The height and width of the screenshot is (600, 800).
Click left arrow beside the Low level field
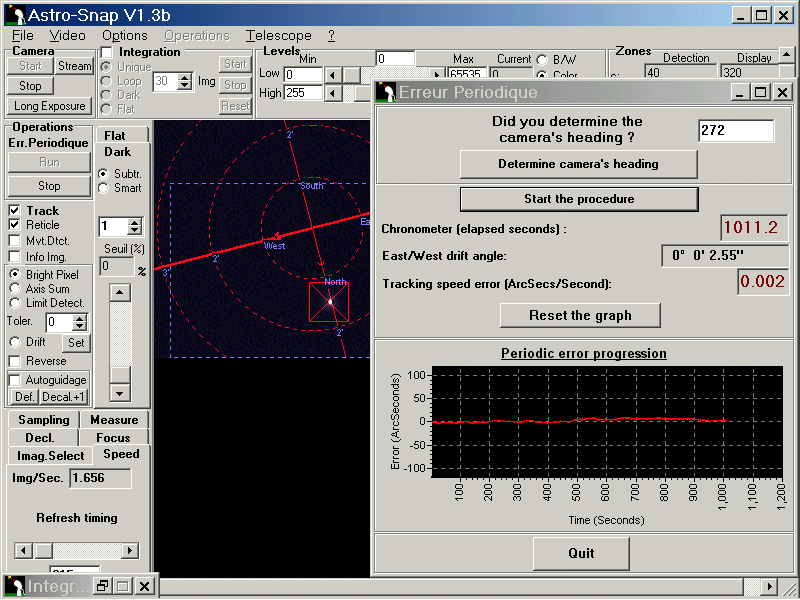(x=333, y=75)
